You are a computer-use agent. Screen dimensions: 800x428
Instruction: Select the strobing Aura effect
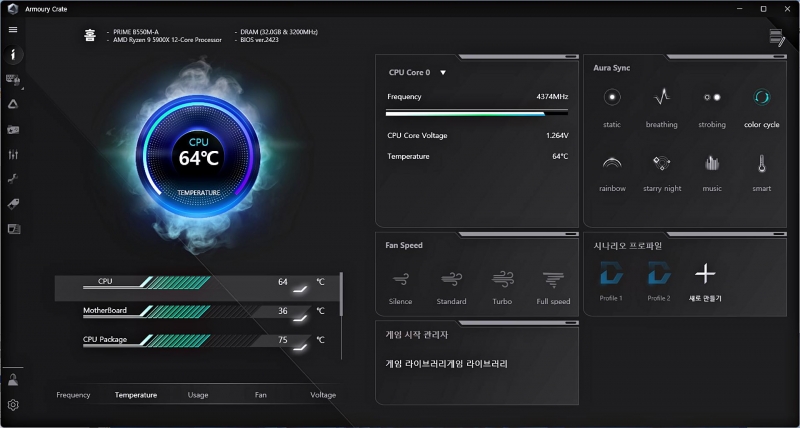712,98
